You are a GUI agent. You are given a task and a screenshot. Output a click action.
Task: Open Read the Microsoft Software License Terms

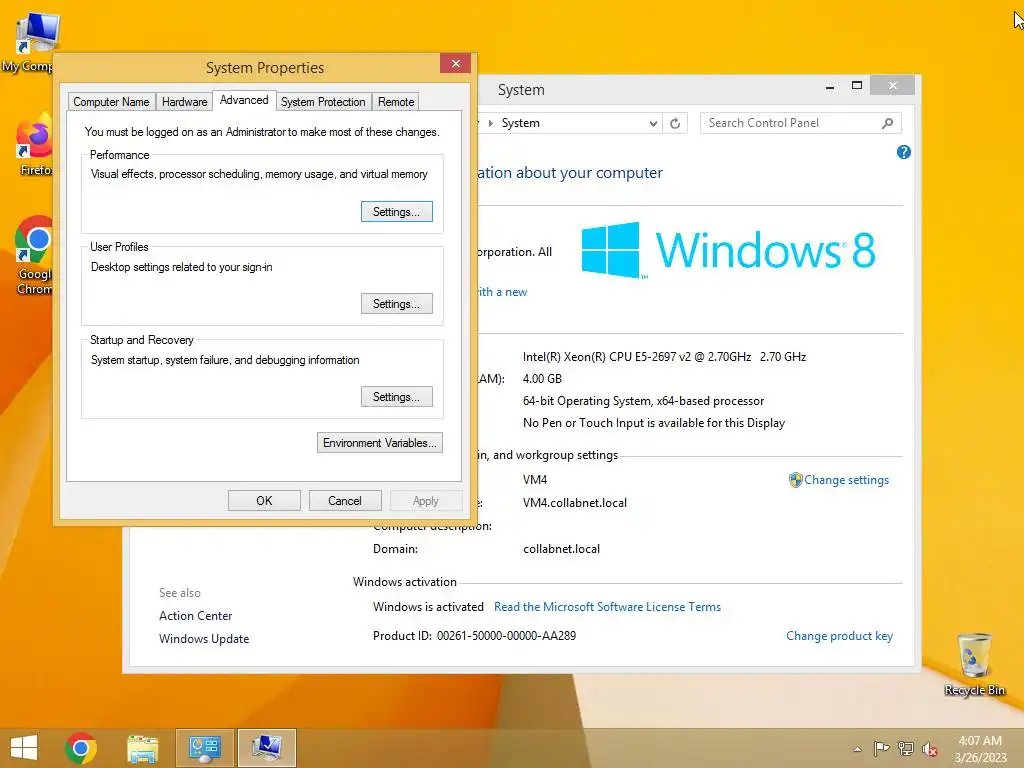point(607,607)
